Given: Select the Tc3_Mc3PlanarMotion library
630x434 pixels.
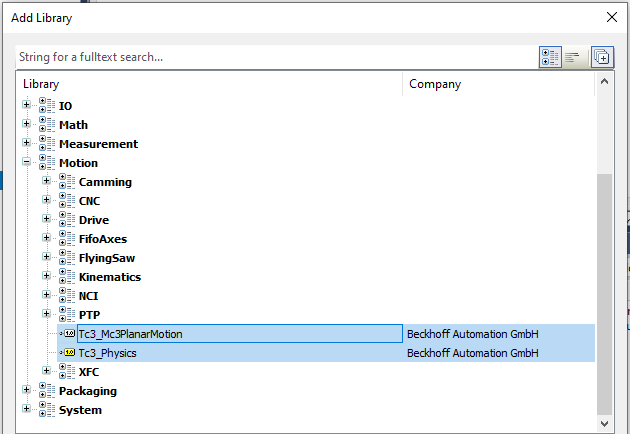Looking at the screenshot, I should (130, 334).
